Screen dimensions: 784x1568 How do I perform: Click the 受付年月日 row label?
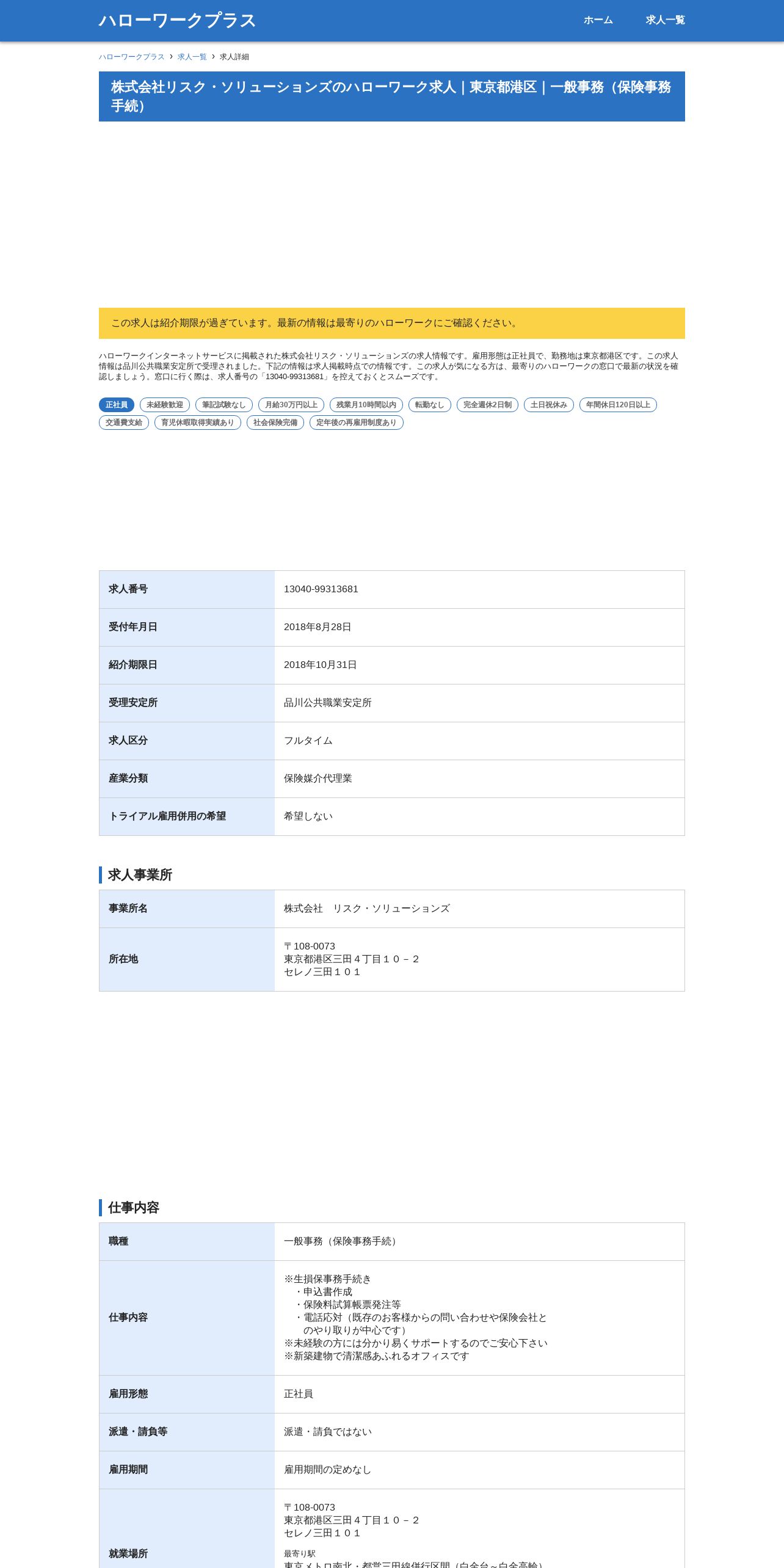(x=187, y=627)
